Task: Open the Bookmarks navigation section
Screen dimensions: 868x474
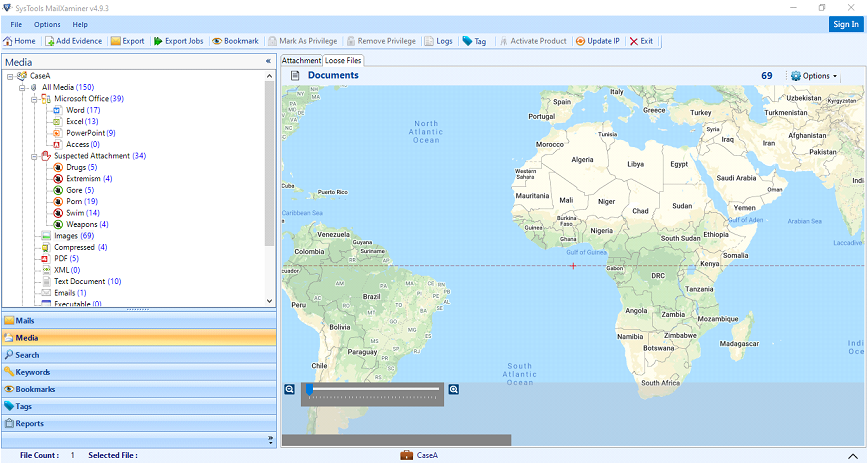Action: coord(139,389)
